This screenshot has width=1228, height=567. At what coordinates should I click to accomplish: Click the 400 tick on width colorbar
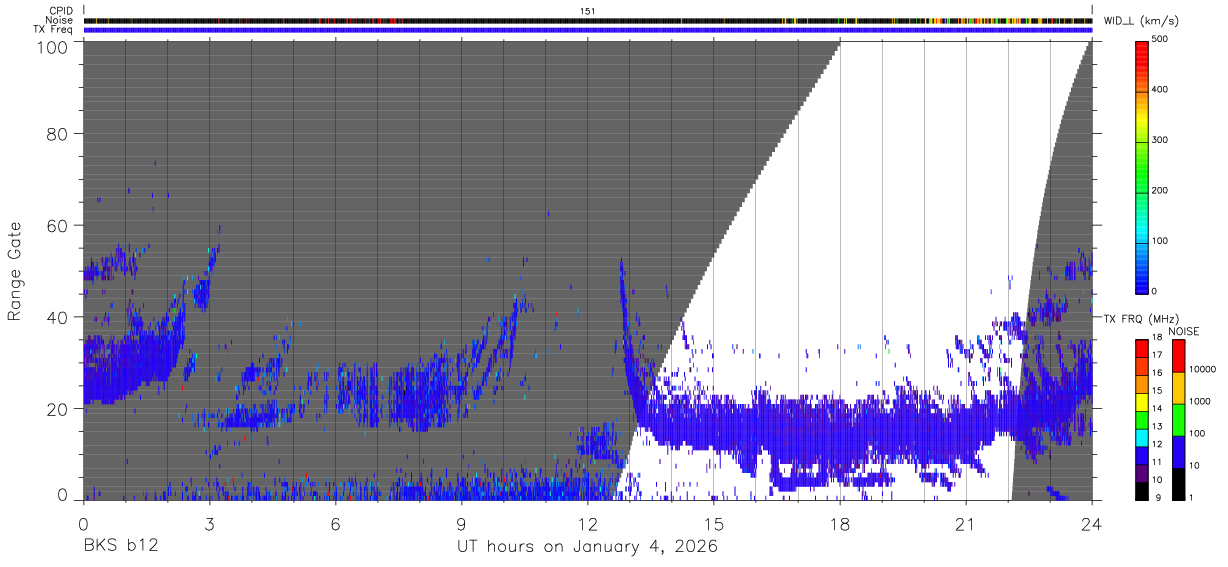(x=1160, y=90)
